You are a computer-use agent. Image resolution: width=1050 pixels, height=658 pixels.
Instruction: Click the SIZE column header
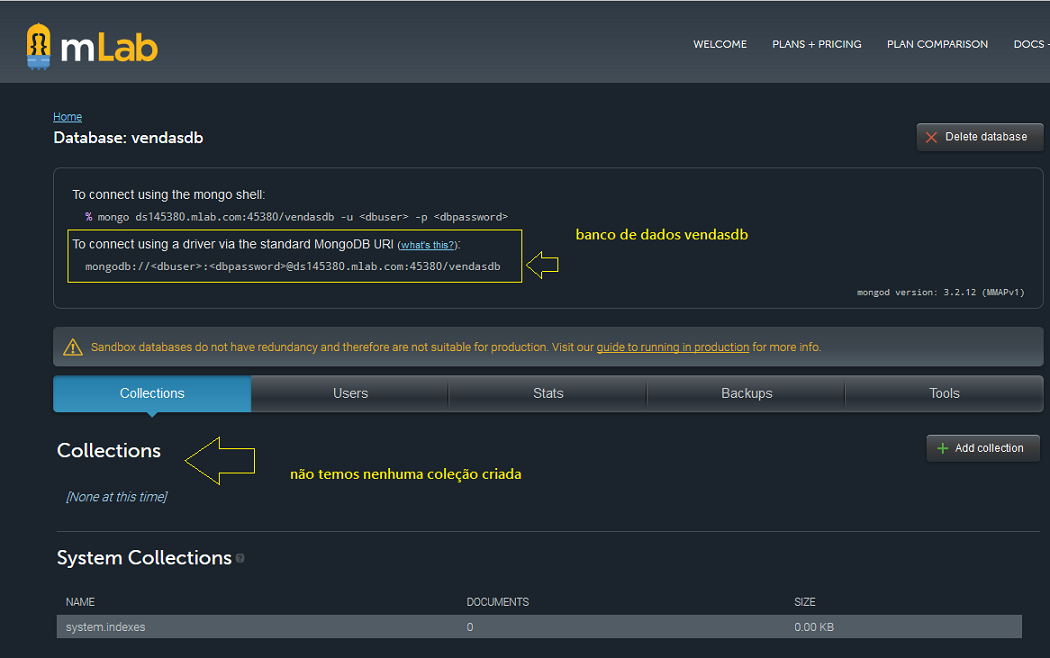805,602
